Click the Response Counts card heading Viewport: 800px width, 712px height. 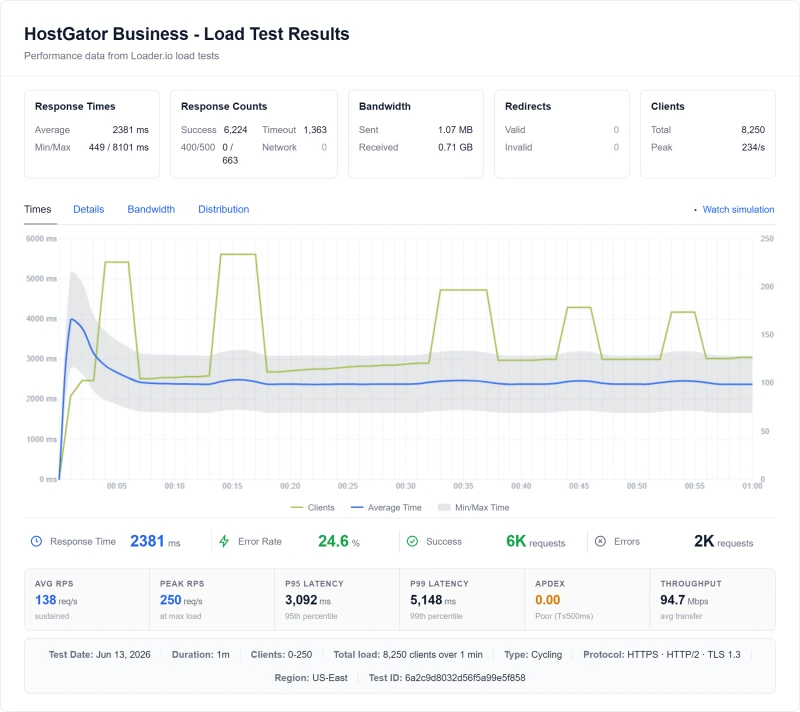pos(224,106)
